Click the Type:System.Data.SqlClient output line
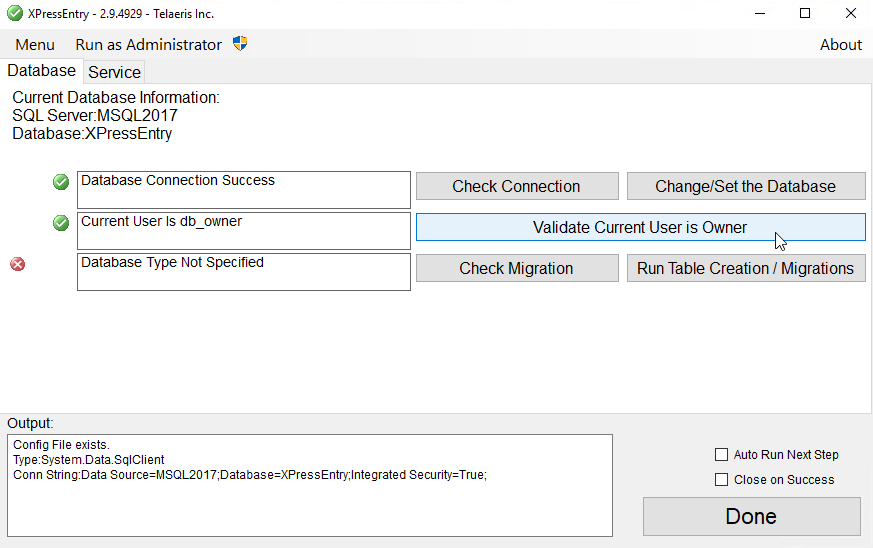 pyautogui.click(x=89, y=460)
